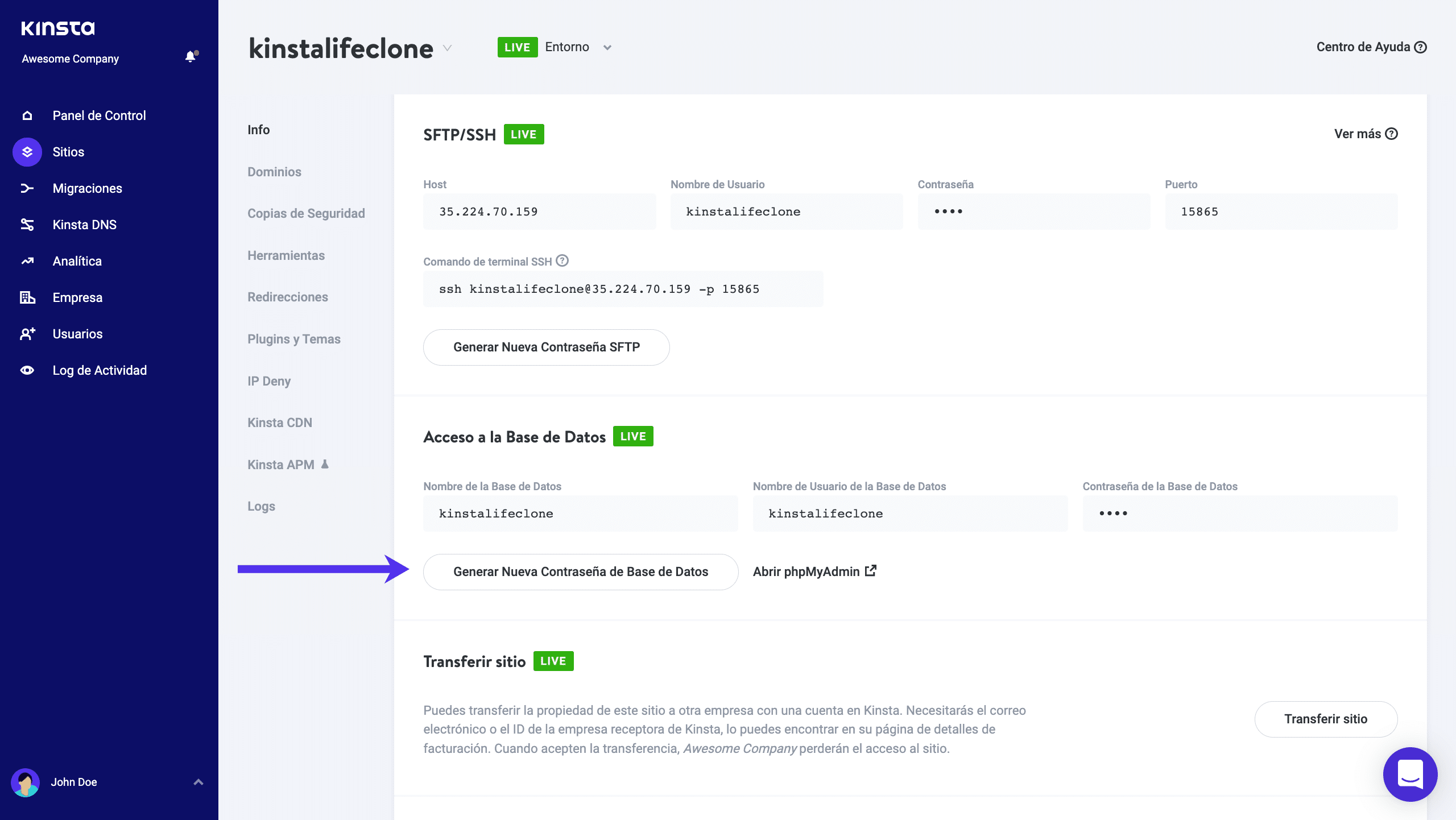1456x820 pixels.
Task: Open the Abrir phpMyAdmin link
Action: point(814,571)
